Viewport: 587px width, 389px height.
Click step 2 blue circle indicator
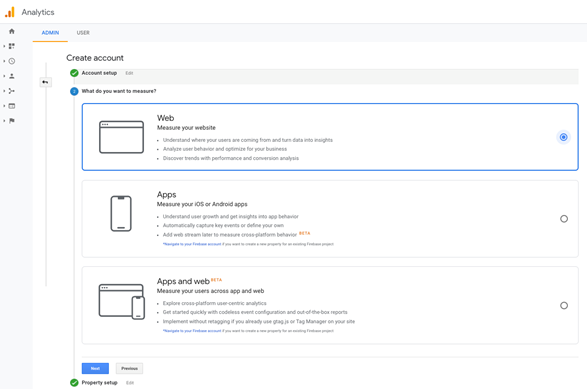click(x=74, y=91)
